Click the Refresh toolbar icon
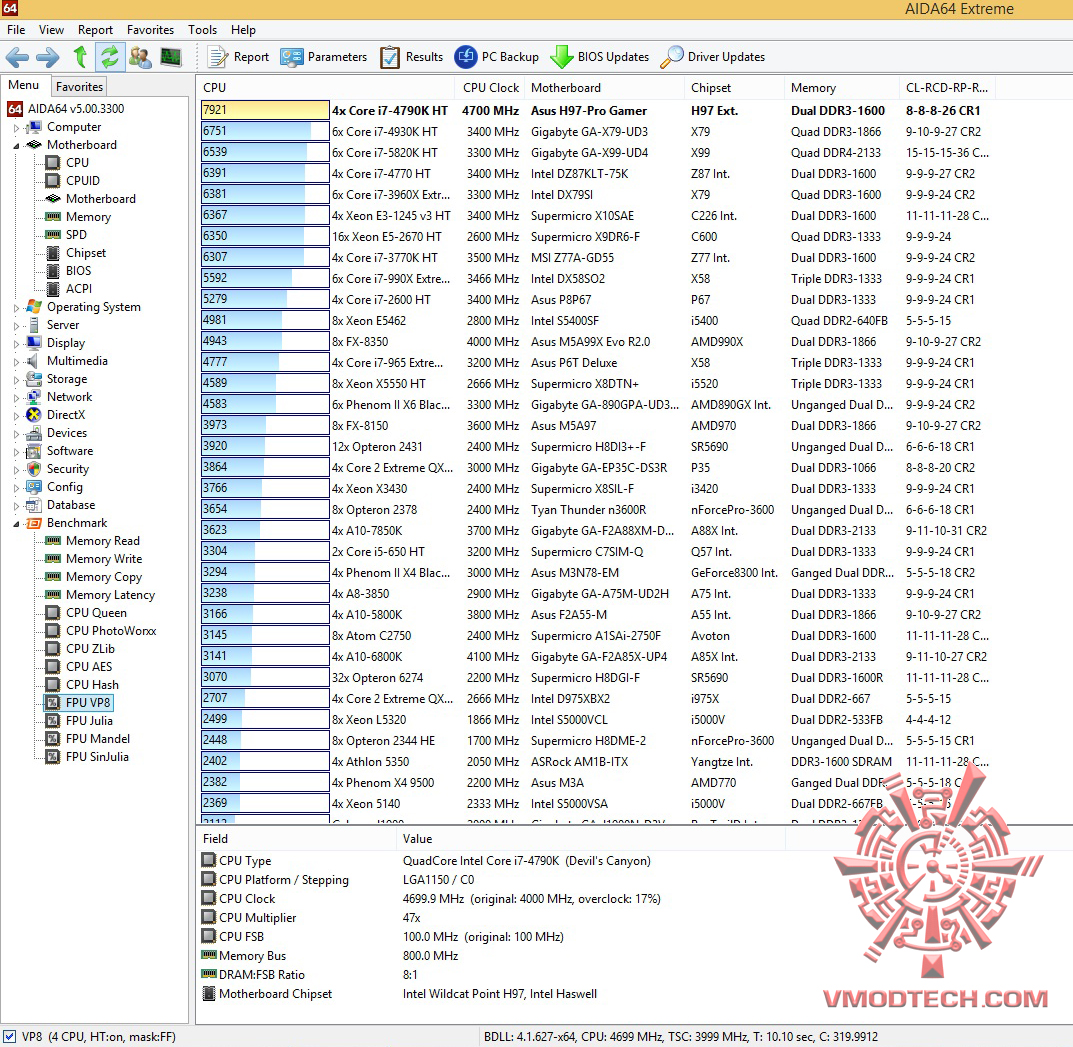 109,57
